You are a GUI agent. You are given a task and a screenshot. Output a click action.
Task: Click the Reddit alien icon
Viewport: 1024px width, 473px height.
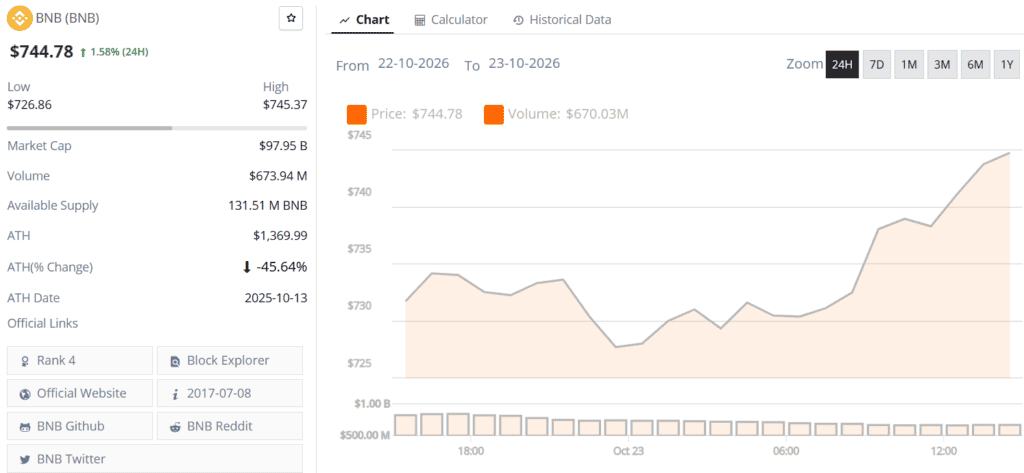tap(175, 427)
